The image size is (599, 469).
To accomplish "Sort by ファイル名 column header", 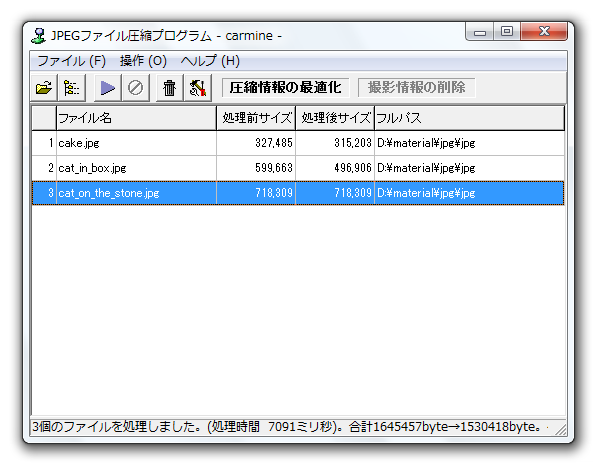I will click(x=136, y=118).
